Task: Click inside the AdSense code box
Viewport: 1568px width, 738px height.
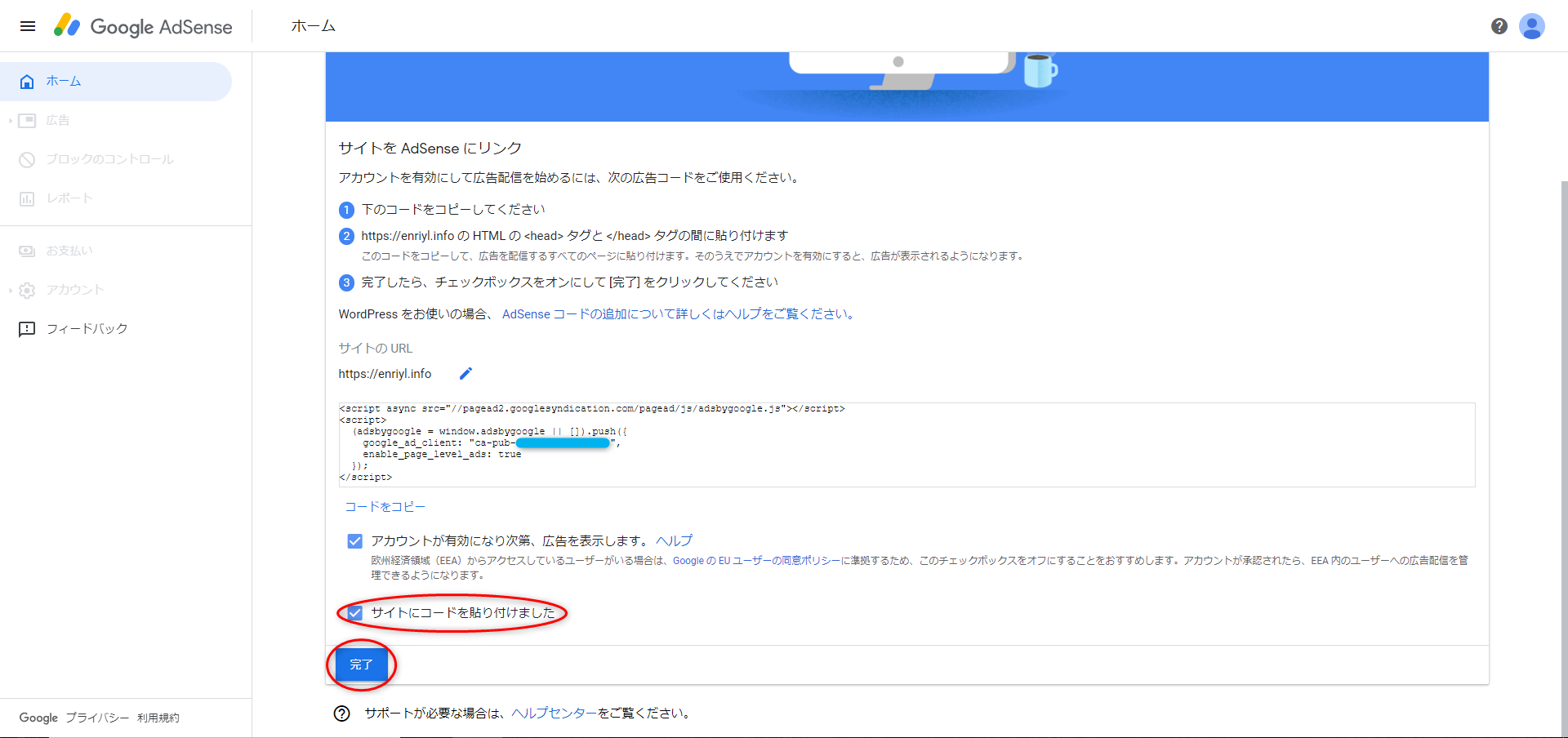Action: click(906, 445)
